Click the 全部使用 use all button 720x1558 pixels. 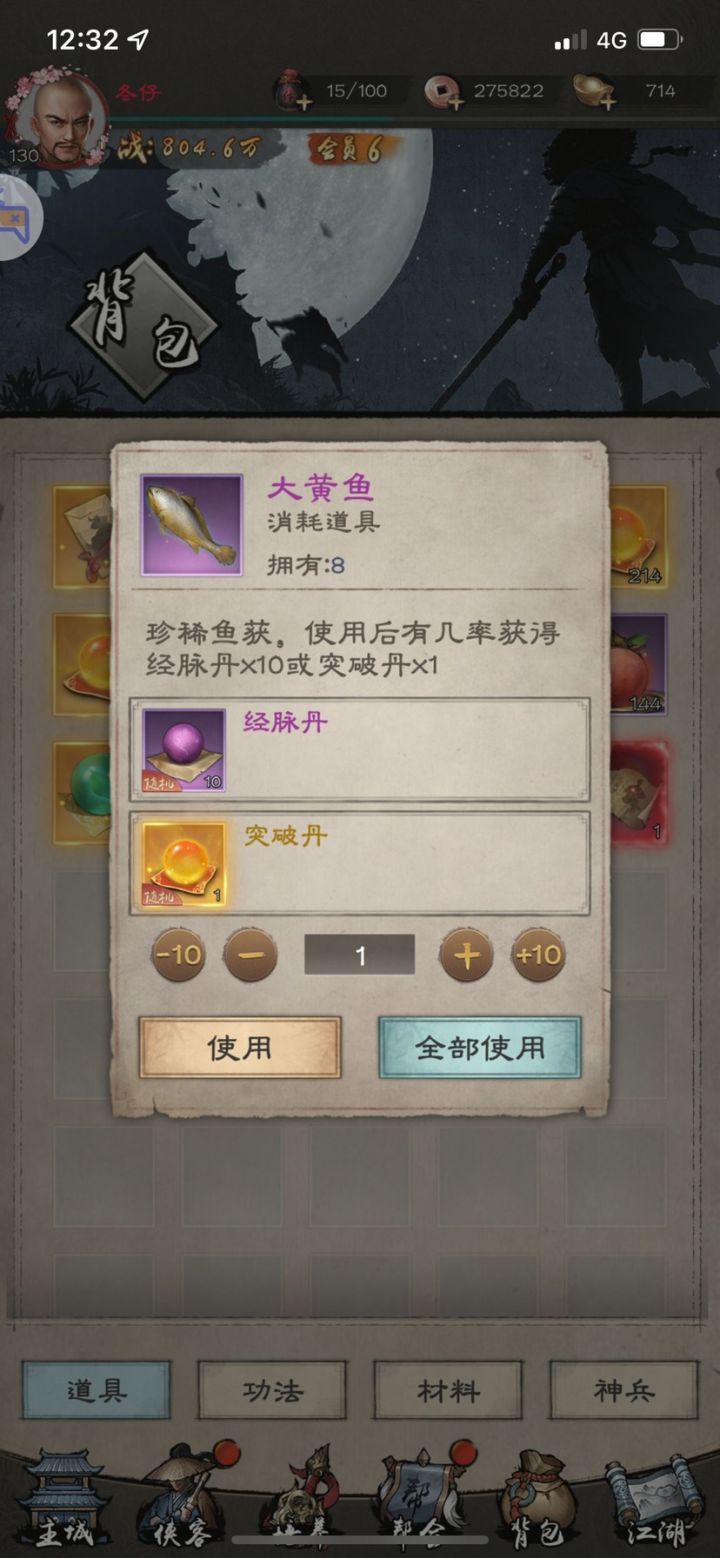(x=480, y=1047)
